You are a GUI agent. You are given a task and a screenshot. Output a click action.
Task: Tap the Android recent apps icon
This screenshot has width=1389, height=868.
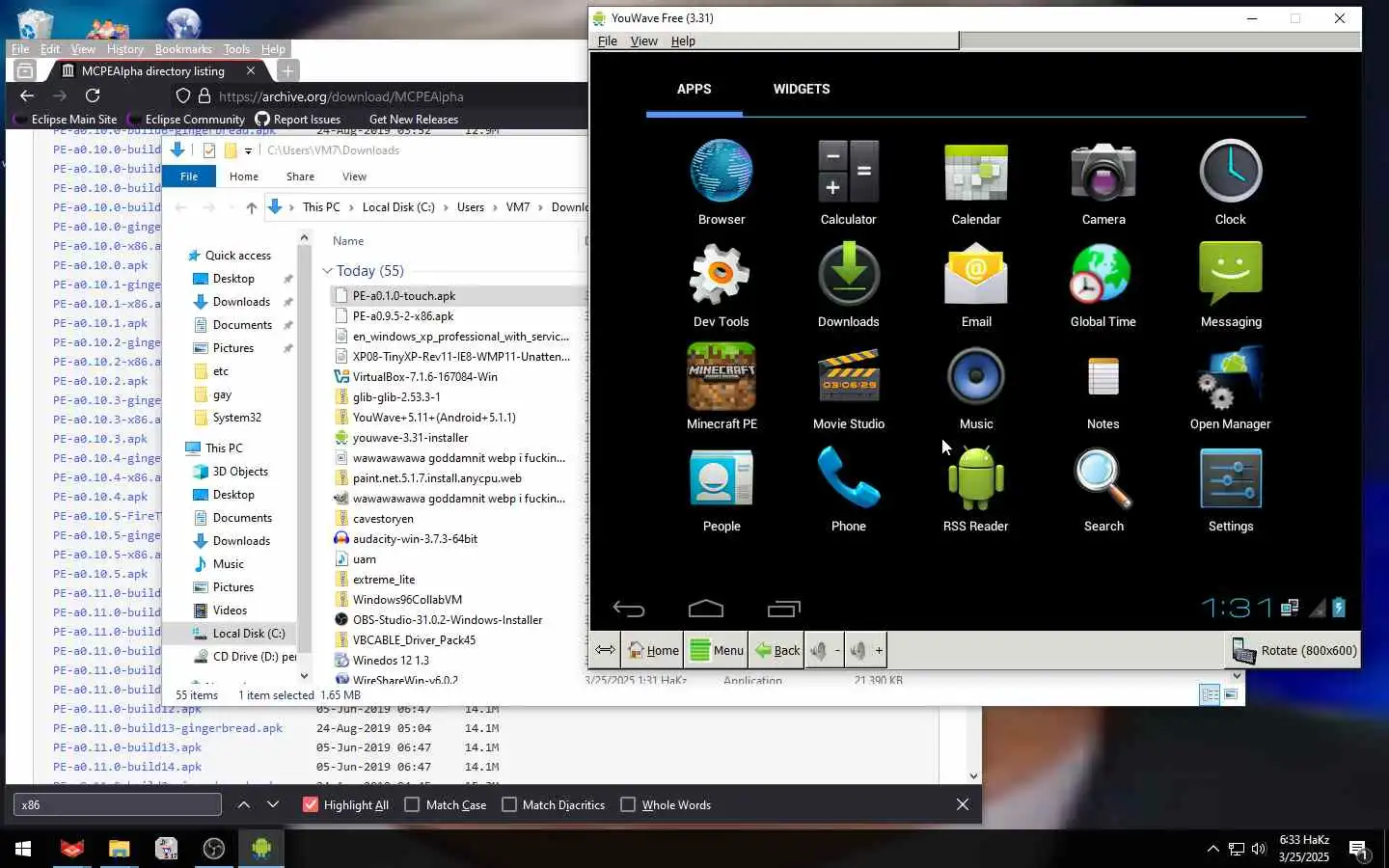(x=784, y=609)
